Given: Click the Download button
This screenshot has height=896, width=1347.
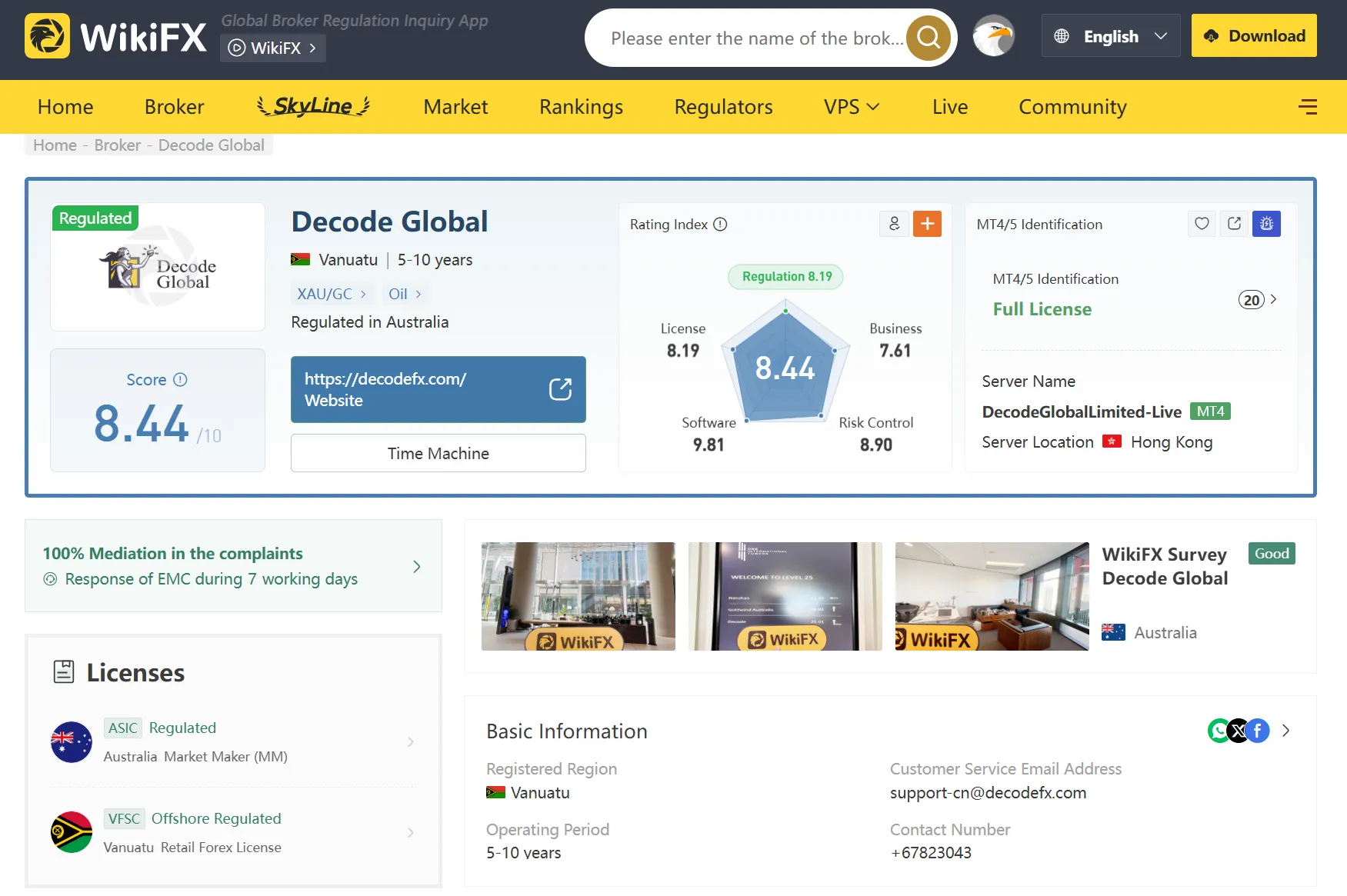Looking at the screenshot, I should pyautogui.click(x=1254, y=35).
